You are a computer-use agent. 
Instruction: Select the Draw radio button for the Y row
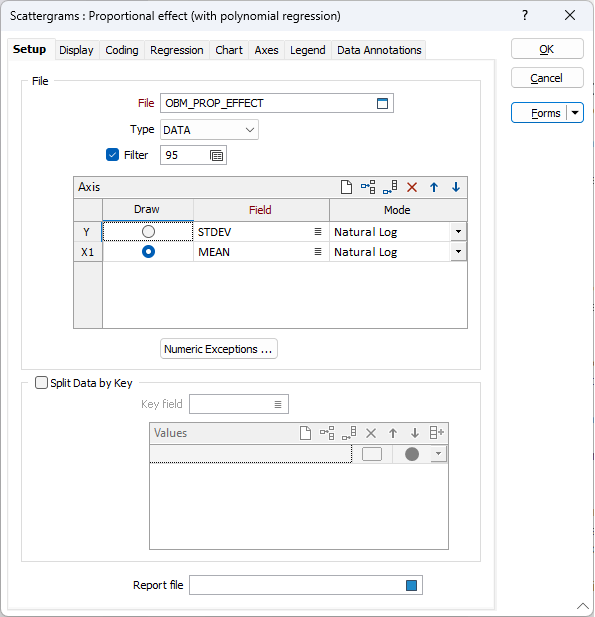[148, 232]
